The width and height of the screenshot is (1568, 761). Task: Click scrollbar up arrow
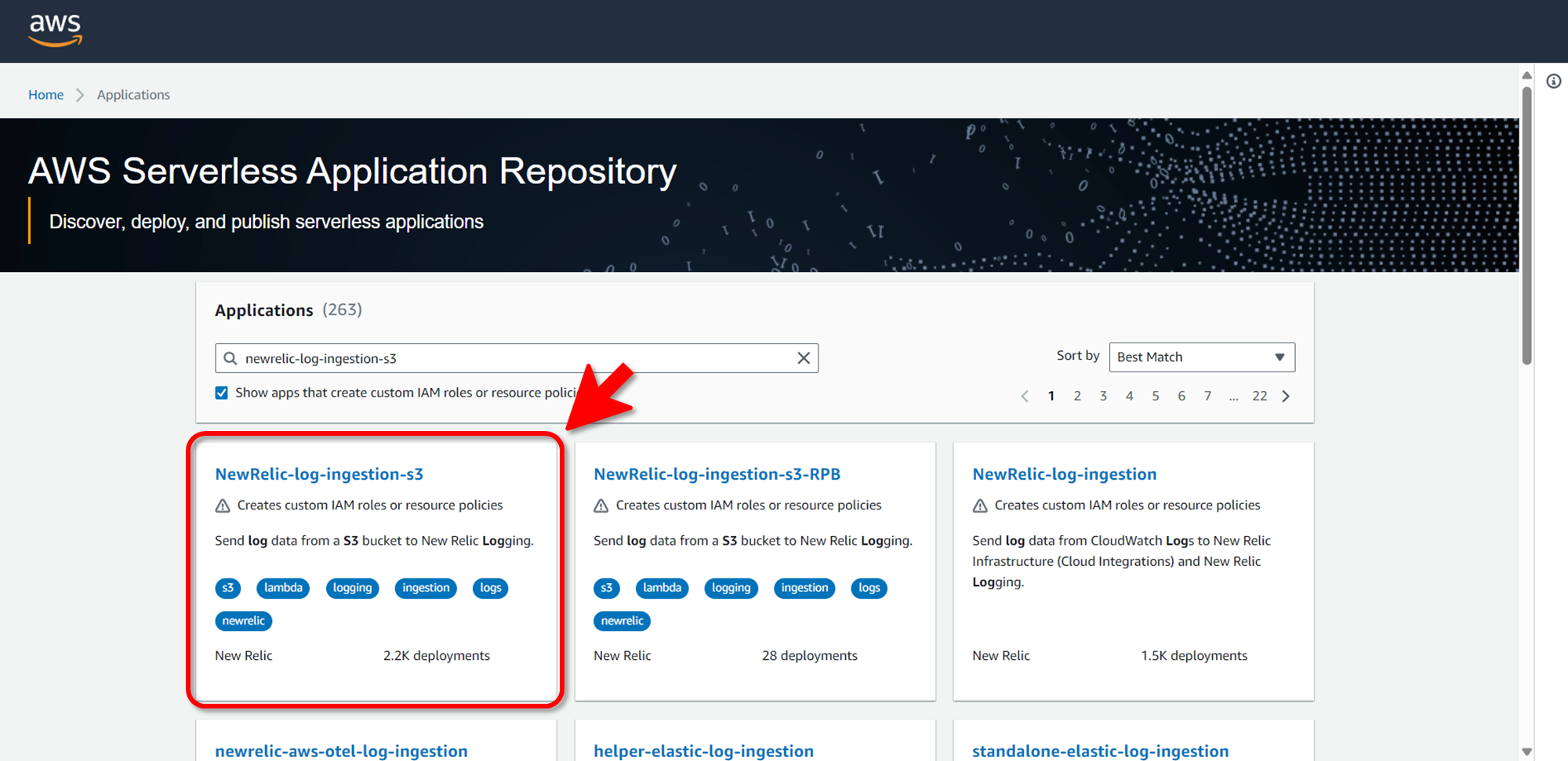click(1526, 75)
